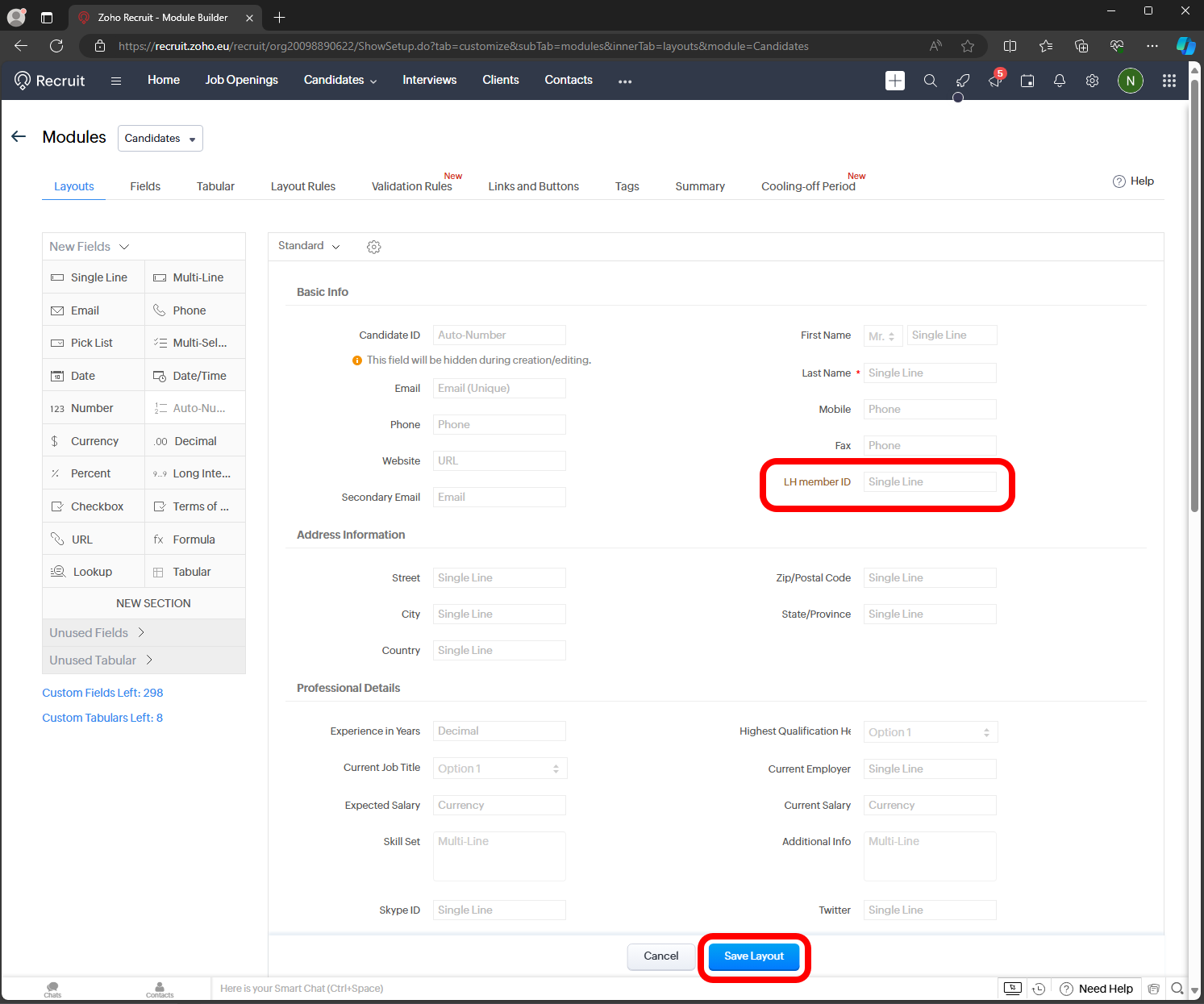Open the Job Openings menu item
Image resolution: width=1204 pixels, height=1004 pixels.
pos(241,80)
